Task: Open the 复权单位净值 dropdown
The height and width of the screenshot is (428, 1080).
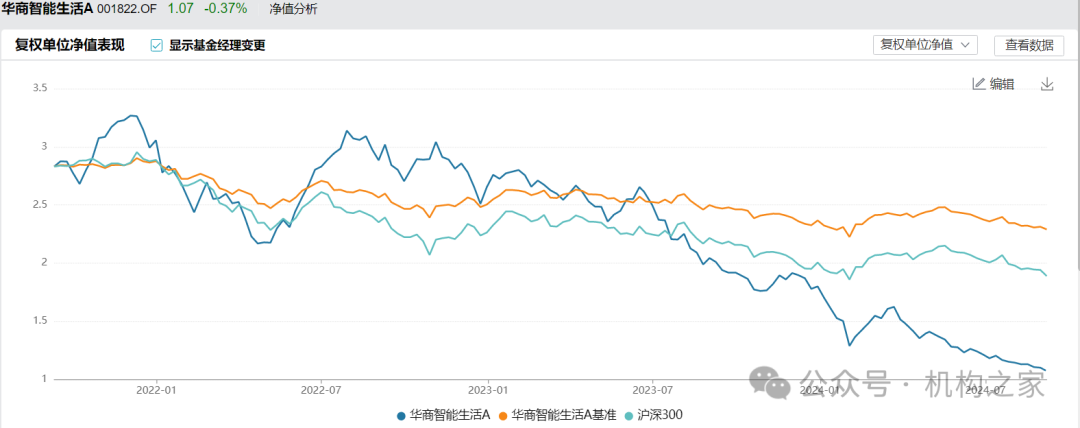Action: [924, 45]
